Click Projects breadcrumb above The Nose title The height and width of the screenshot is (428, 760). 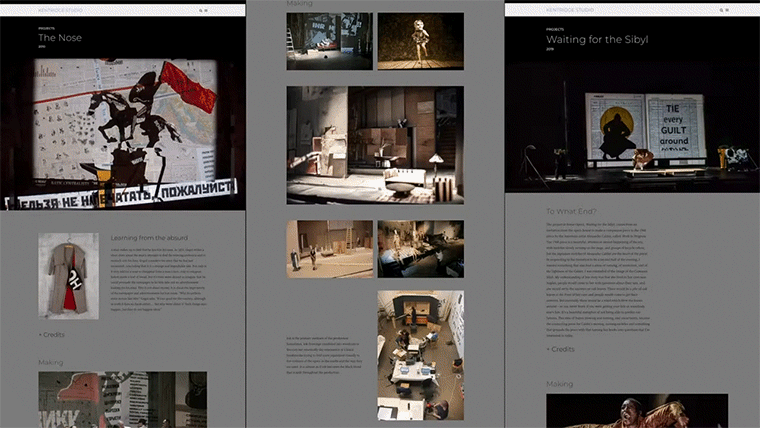pos(48,29)
